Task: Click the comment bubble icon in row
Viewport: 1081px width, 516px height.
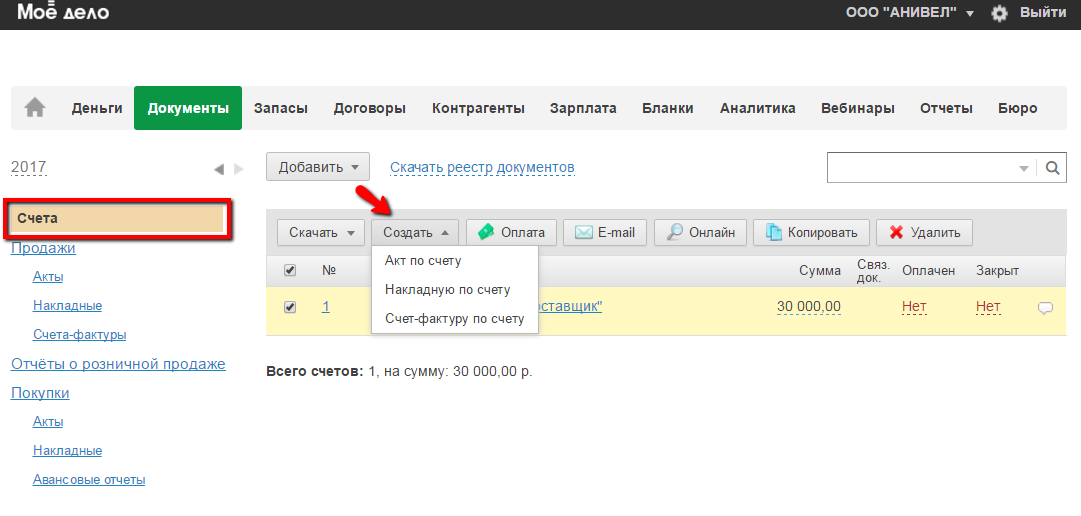Action: click(1045, 308)
